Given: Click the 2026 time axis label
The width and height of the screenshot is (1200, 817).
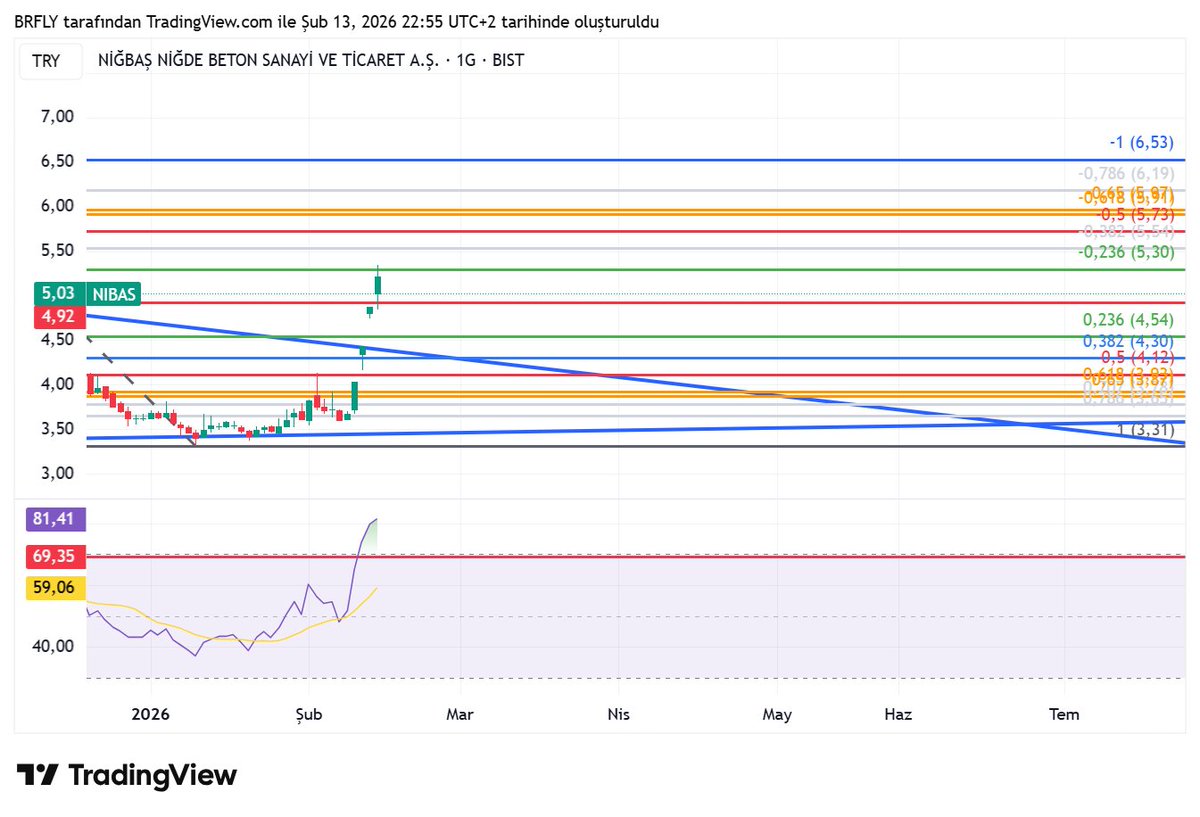Looking at the screenshot, I should click(x=151, y=714).
